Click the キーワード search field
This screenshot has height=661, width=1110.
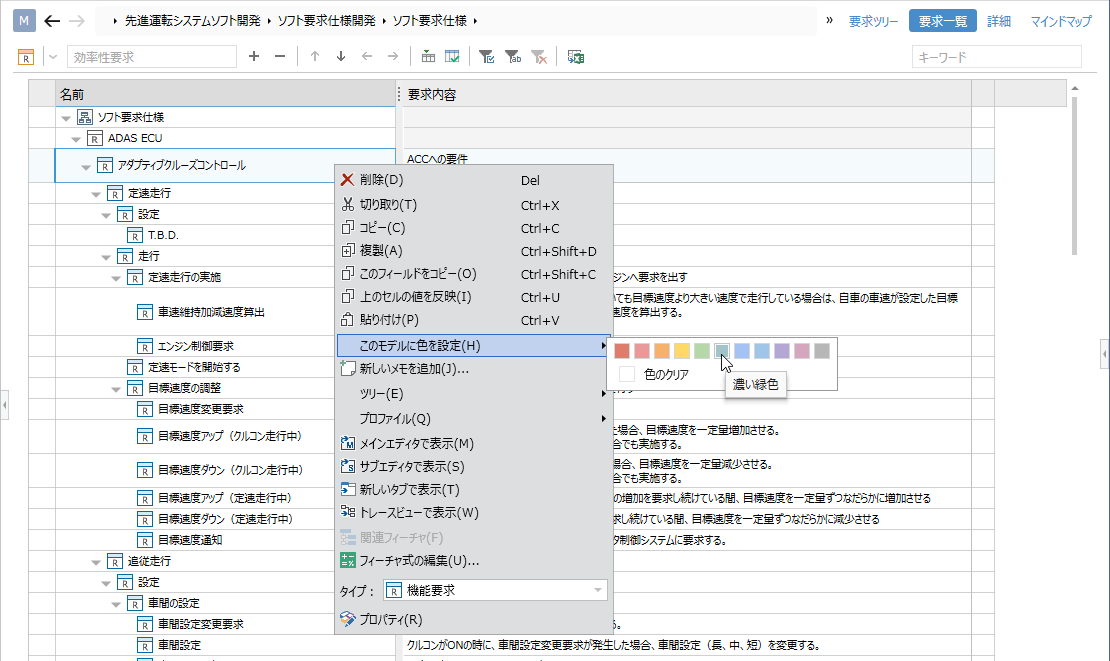997,57
